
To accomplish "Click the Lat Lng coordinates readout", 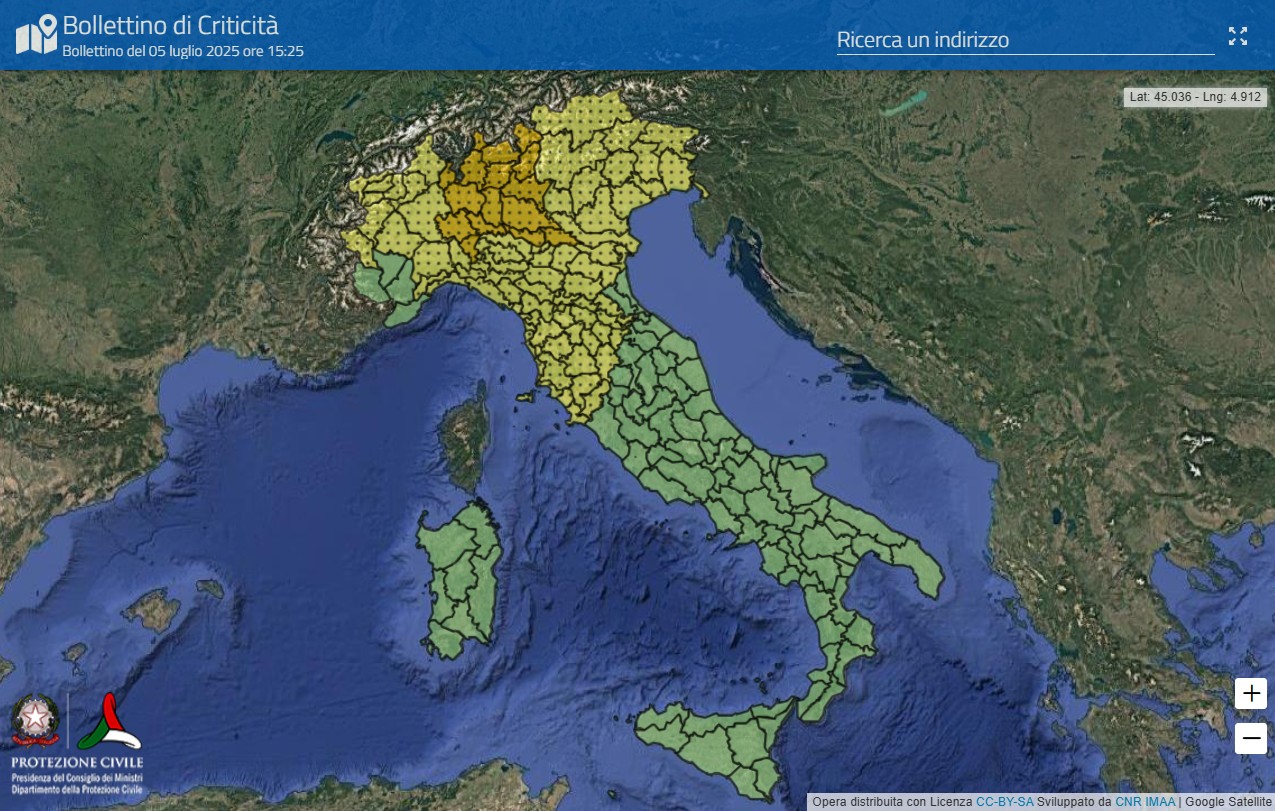I will [1196, 97].
